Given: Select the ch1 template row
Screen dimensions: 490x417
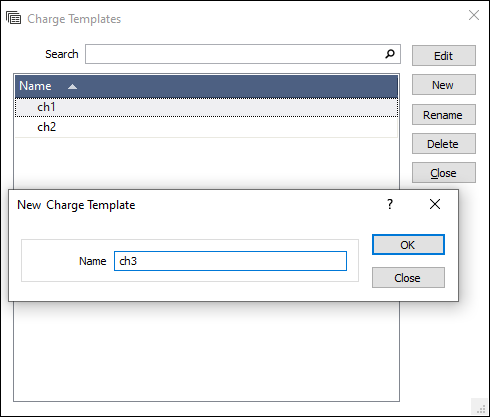Looking at the screenshot, I should point(206,107).
